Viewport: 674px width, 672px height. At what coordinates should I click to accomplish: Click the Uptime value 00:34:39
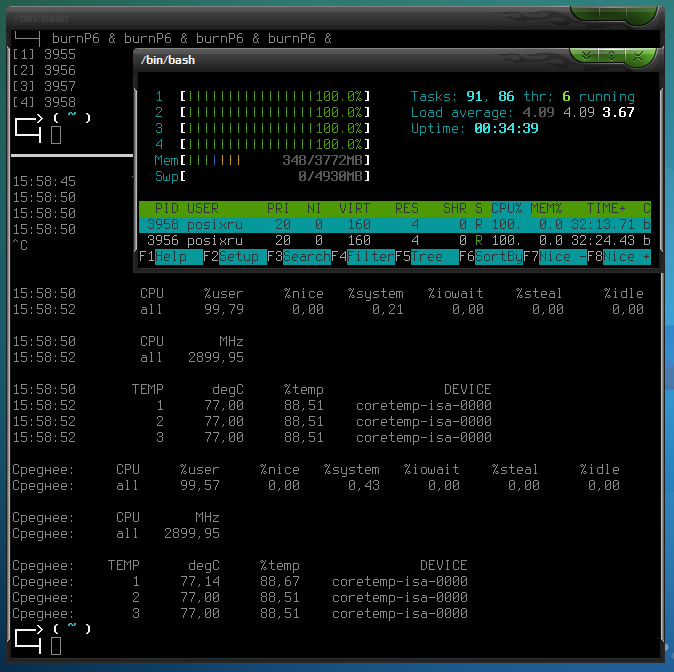(x=506, y=128)
